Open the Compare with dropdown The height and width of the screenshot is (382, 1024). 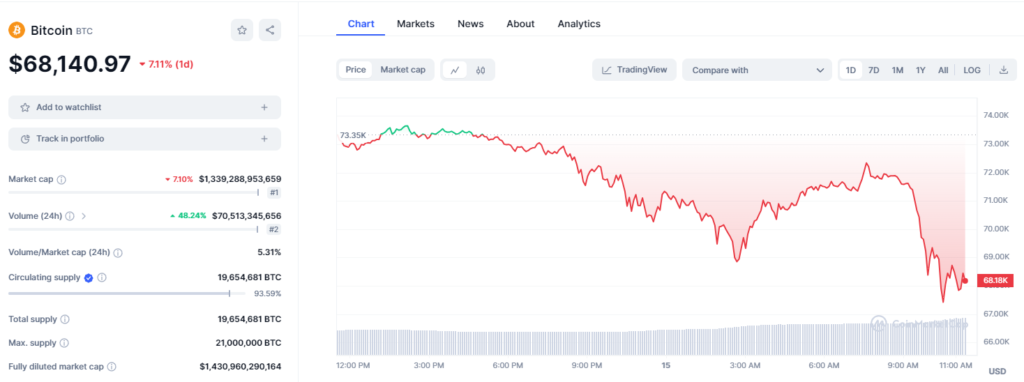point(757,70)
